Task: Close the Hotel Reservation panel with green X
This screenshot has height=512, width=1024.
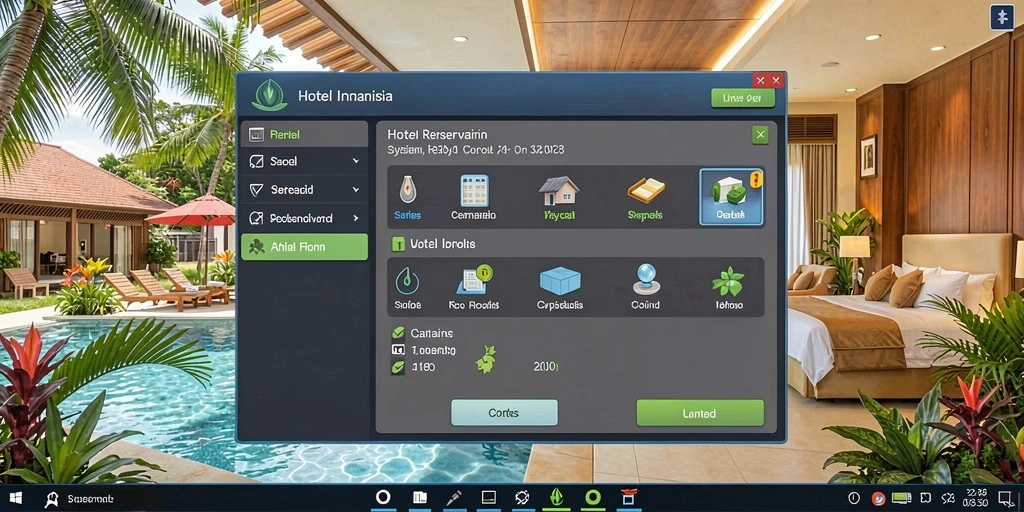Action: pos(760,135)
